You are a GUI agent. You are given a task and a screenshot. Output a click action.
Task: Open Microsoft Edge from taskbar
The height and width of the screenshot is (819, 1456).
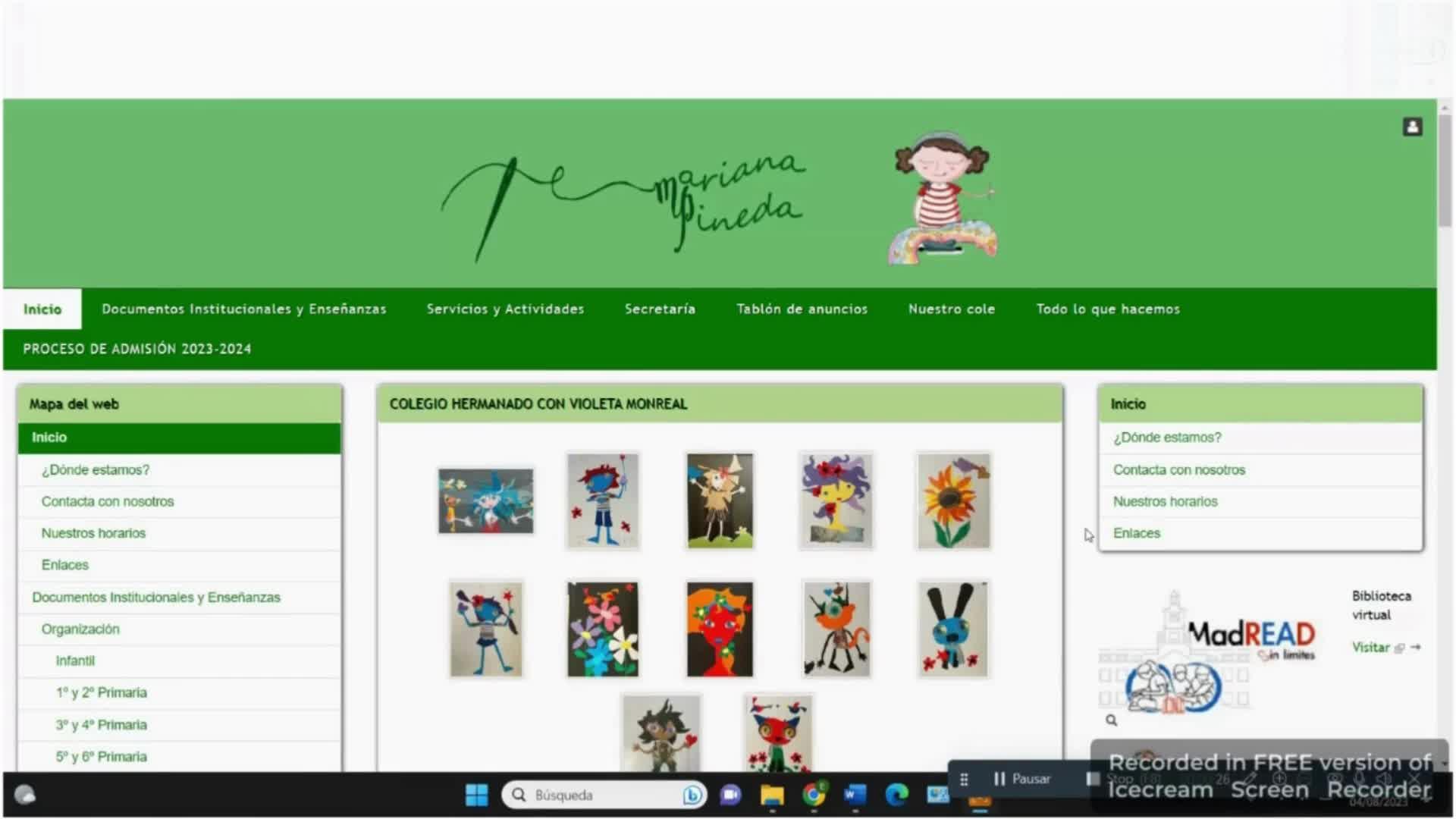coord(896,795)
